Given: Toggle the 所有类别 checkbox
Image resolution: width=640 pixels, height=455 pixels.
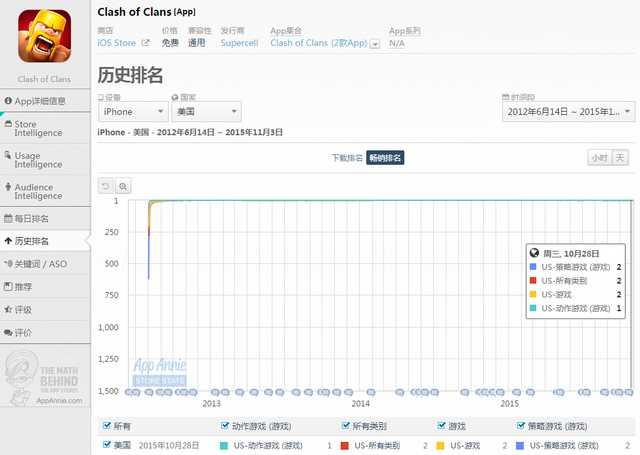Looking at the screenshot, I should coord(345,426).
